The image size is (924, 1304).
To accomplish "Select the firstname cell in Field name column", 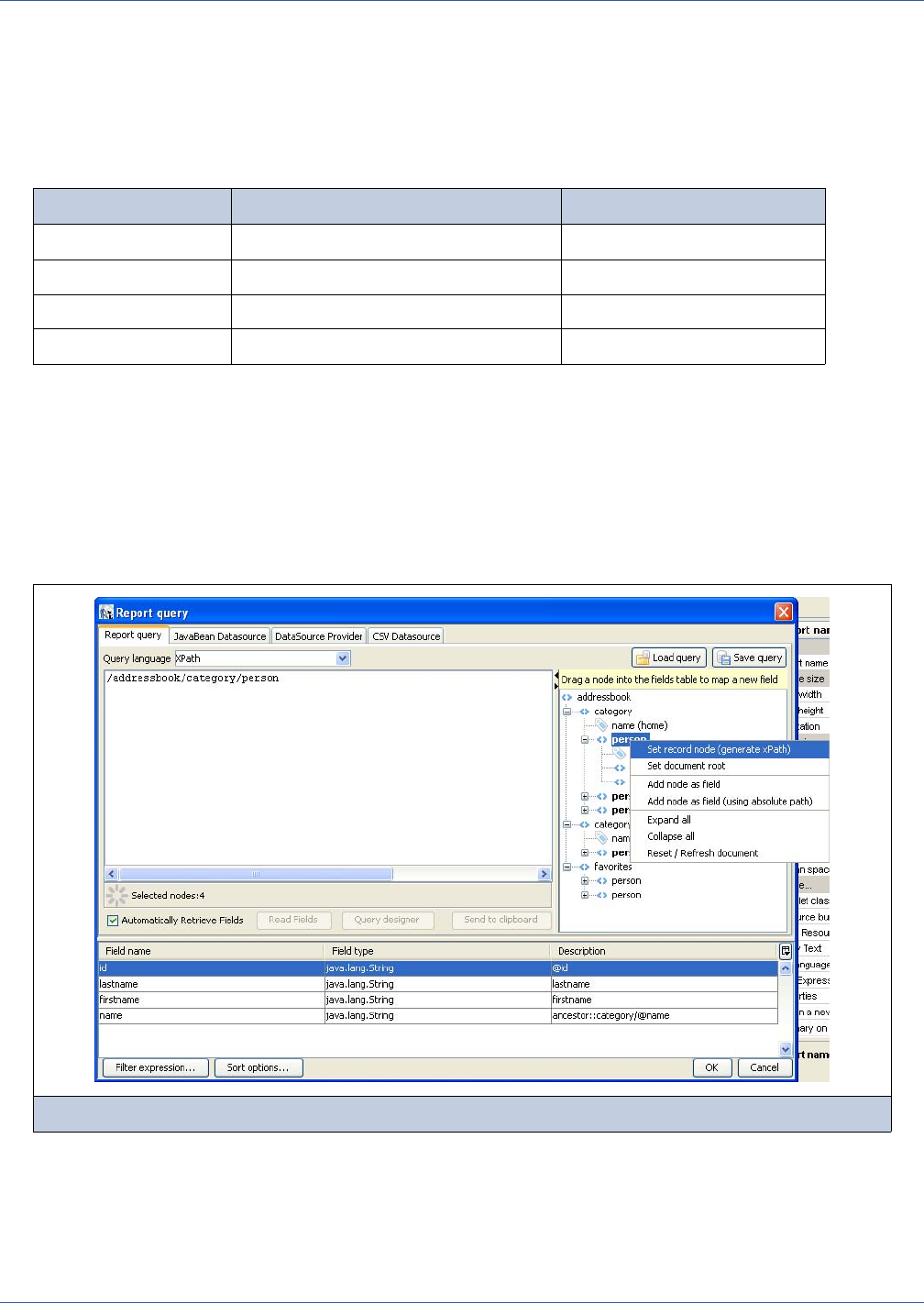I will pyautogui.click(x=212, y=1000).
